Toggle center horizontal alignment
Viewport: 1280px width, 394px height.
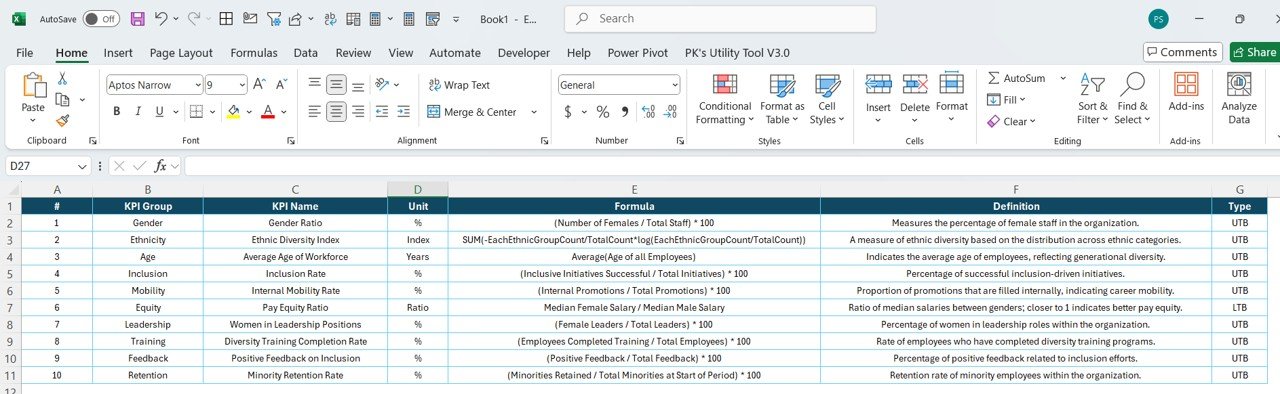336,112
